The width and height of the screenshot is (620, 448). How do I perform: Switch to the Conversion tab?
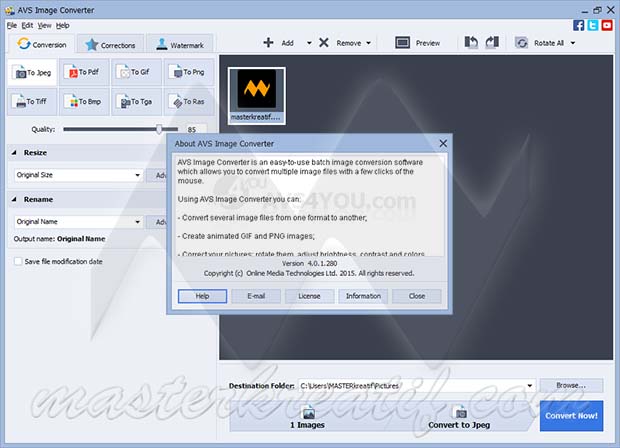42,44
